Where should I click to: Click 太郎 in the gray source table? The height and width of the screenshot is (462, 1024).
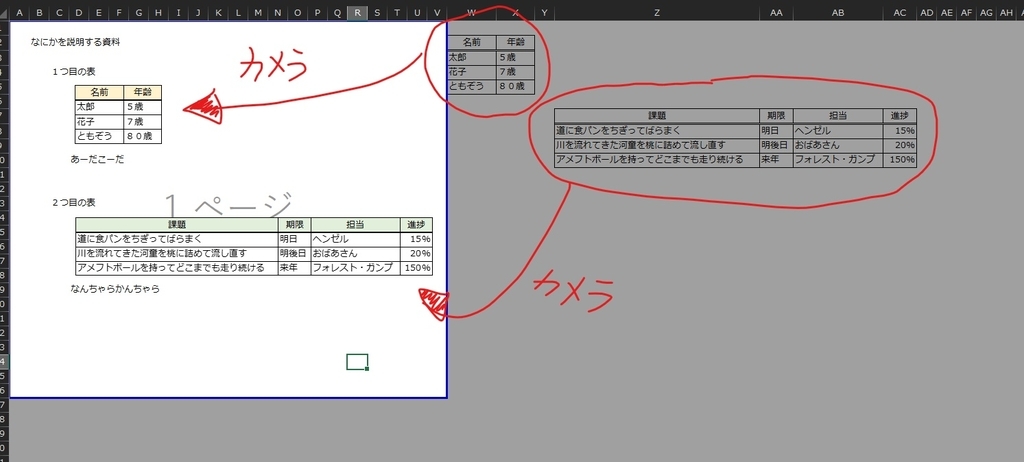472,57
